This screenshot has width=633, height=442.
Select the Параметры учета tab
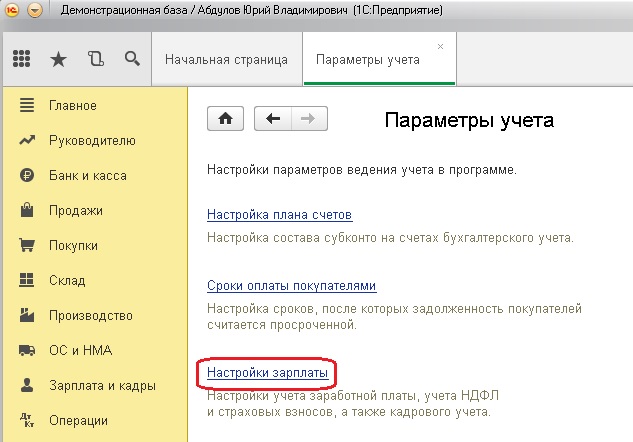(x=367, y=60)
